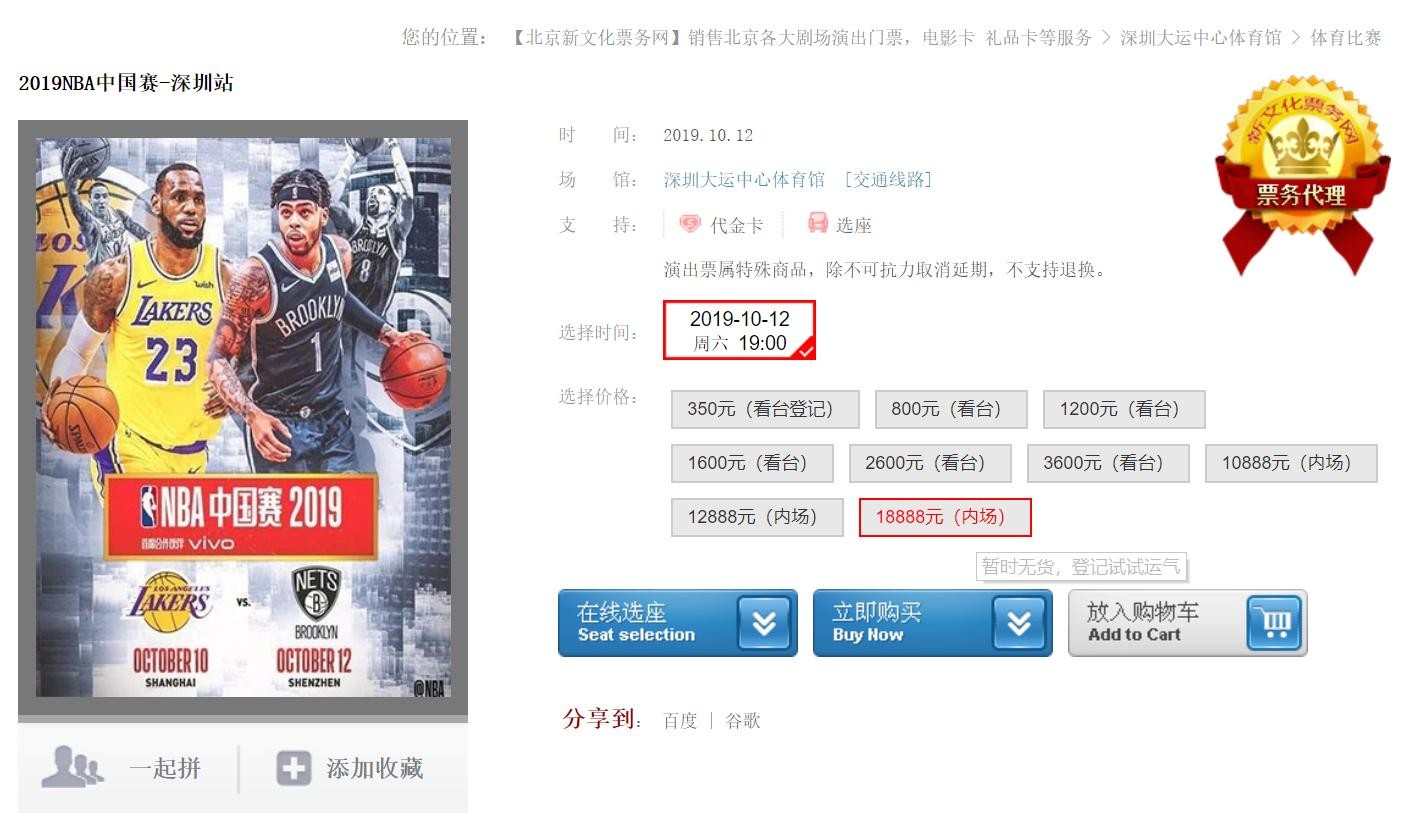Viewport: 1417px width, 813px height.
Task: Click the 票务代理 gold medal badge
Action: [1301, 176]
